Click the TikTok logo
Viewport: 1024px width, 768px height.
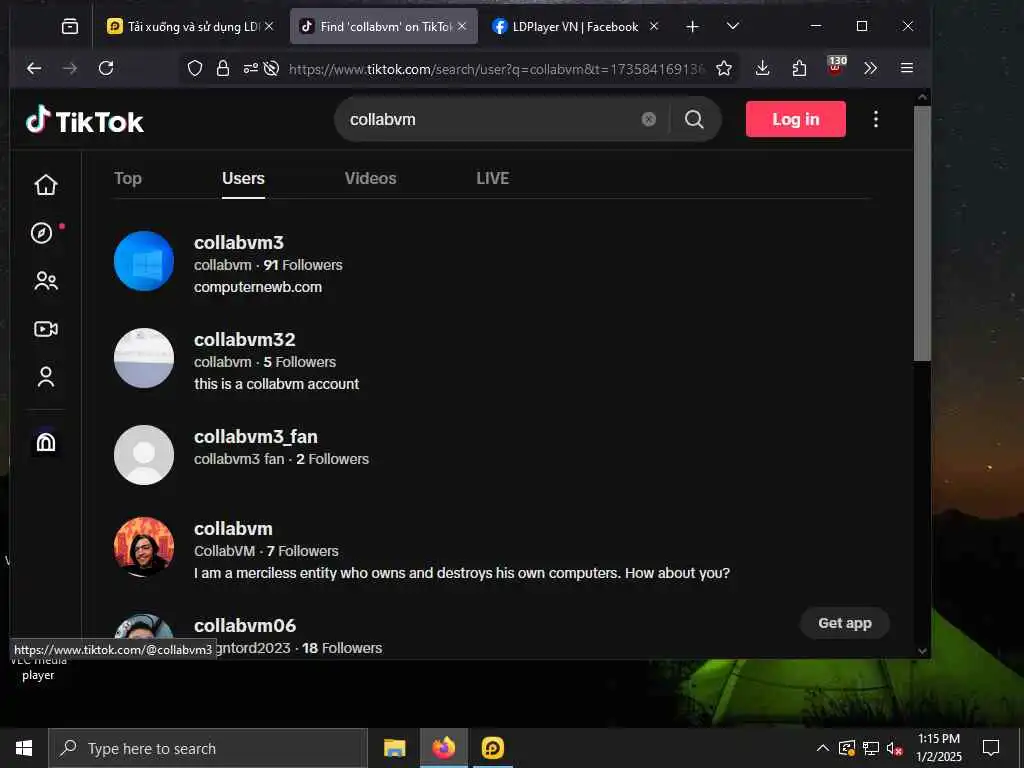85,121
